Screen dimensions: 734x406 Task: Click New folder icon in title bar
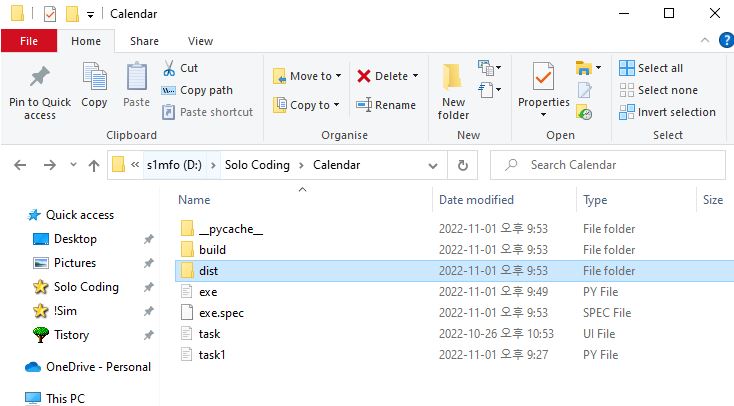72,14
